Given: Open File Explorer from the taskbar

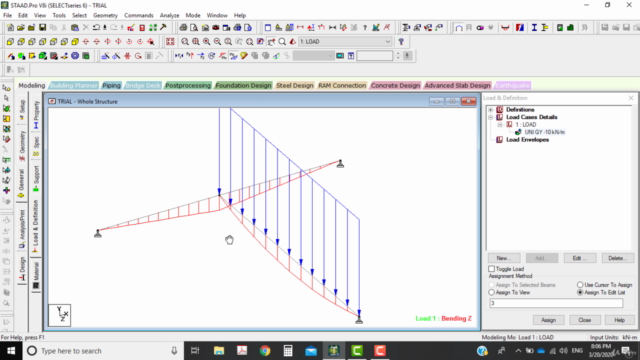Looking at the screenshot, I should (219, 351).
